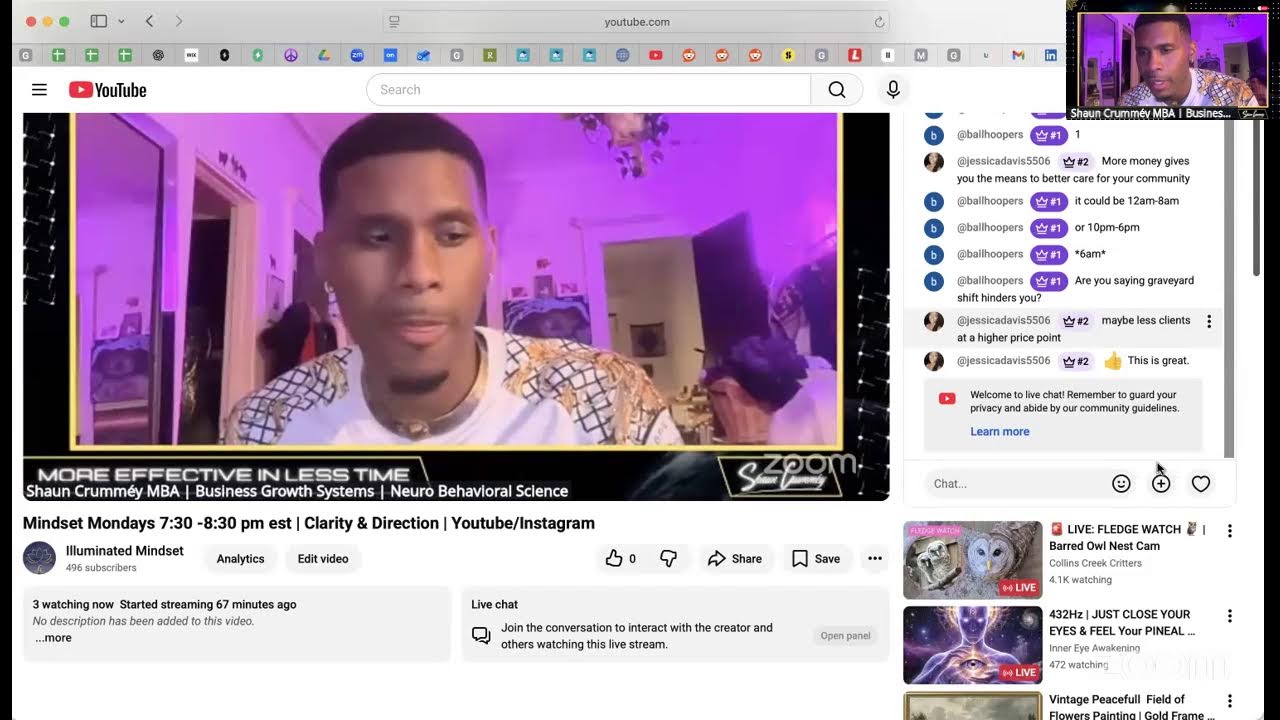Viewport: 1280px width, 720px height.
Task: Click the magnifier search button
Action: [837, 90]
